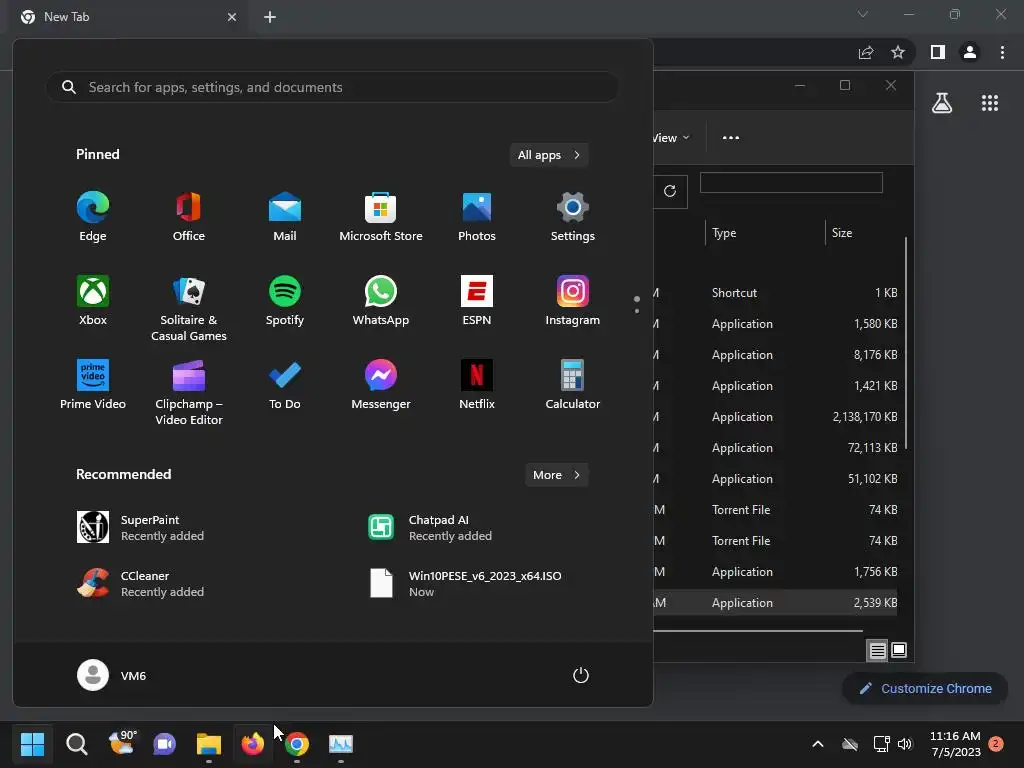Viewport: 1024px width, 768px height.
Task: Open Settings from pinned apps
Action: [573, 217]
